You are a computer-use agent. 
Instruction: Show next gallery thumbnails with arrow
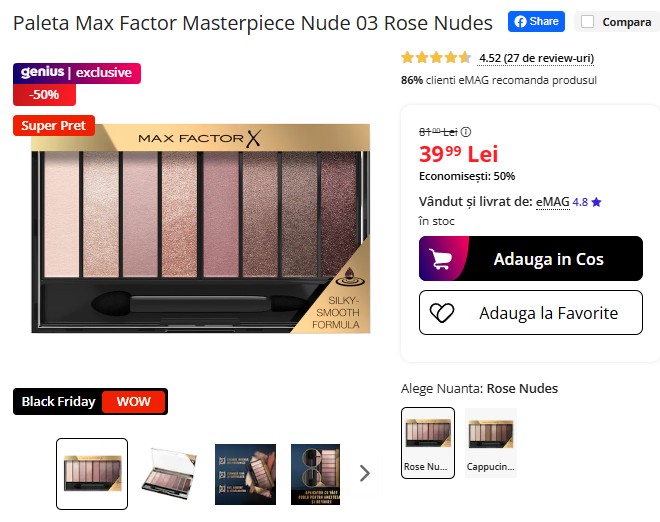point(365,473)
